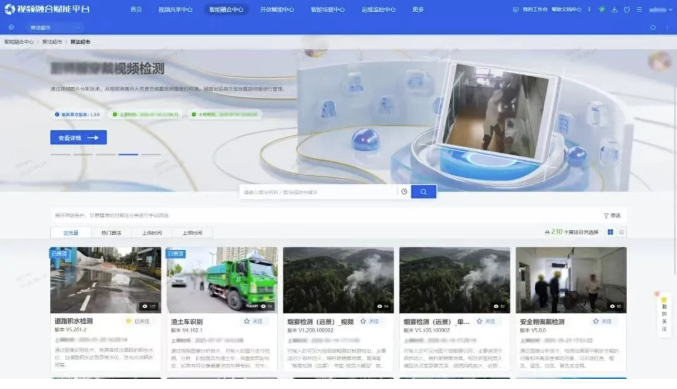Screen dimensions: 677x389
Task: Select the third sorting tab
Action: tap(152, 233)
